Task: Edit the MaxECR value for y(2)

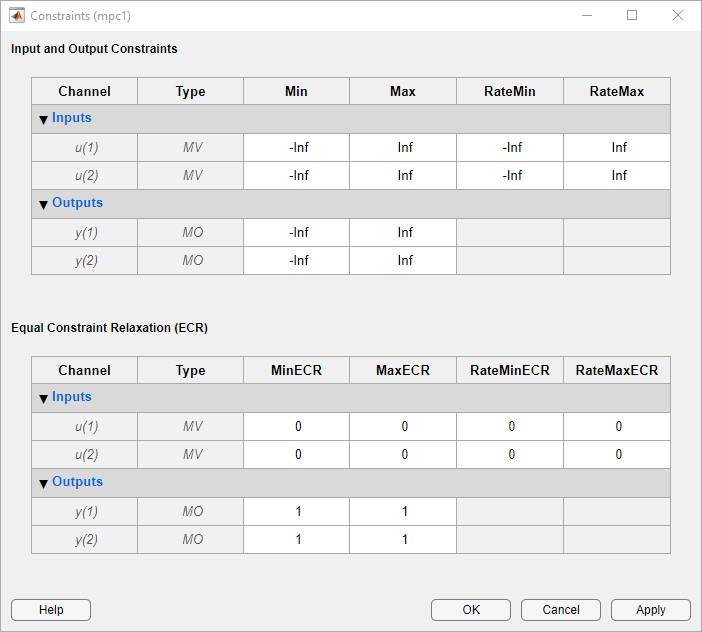Action: 403,539
